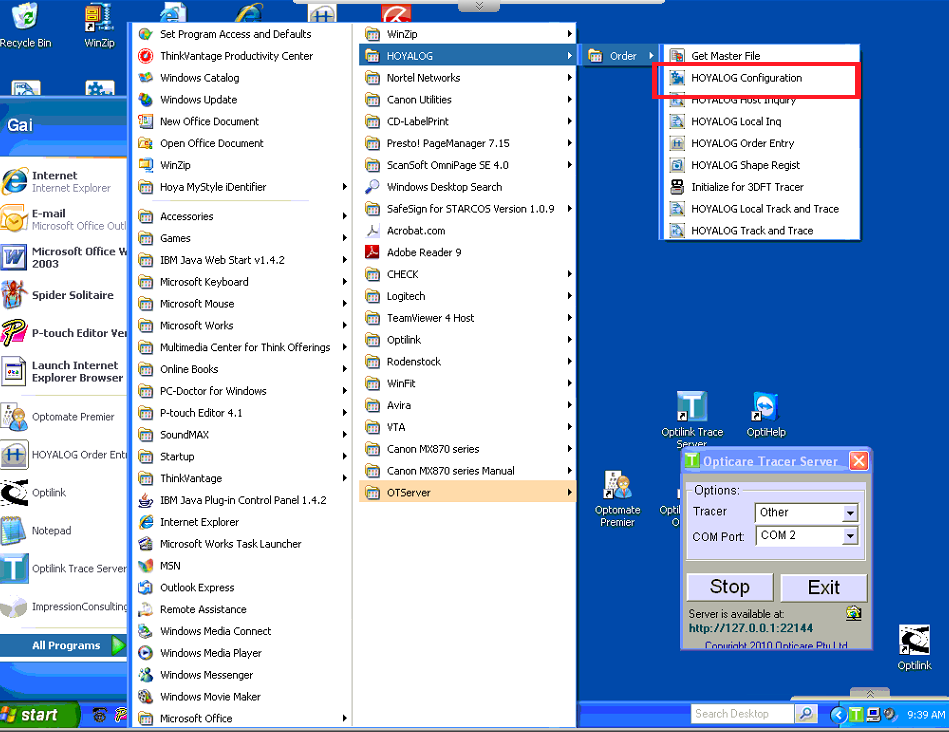
Task: Select Get Master File menu entry
Action: coord(761,56)
